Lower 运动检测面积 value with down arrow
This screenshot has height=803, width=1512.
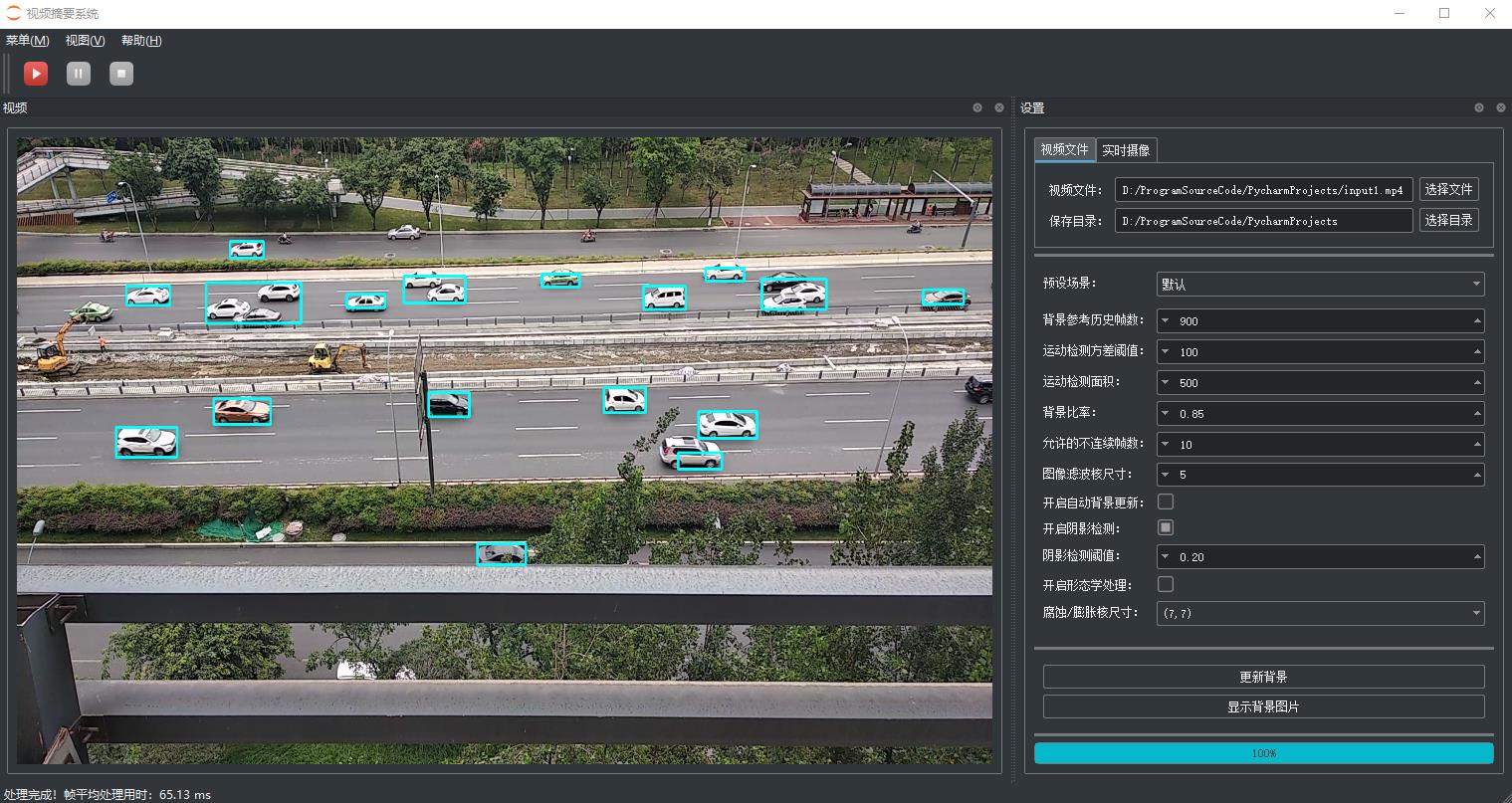tap(1166, 382)
